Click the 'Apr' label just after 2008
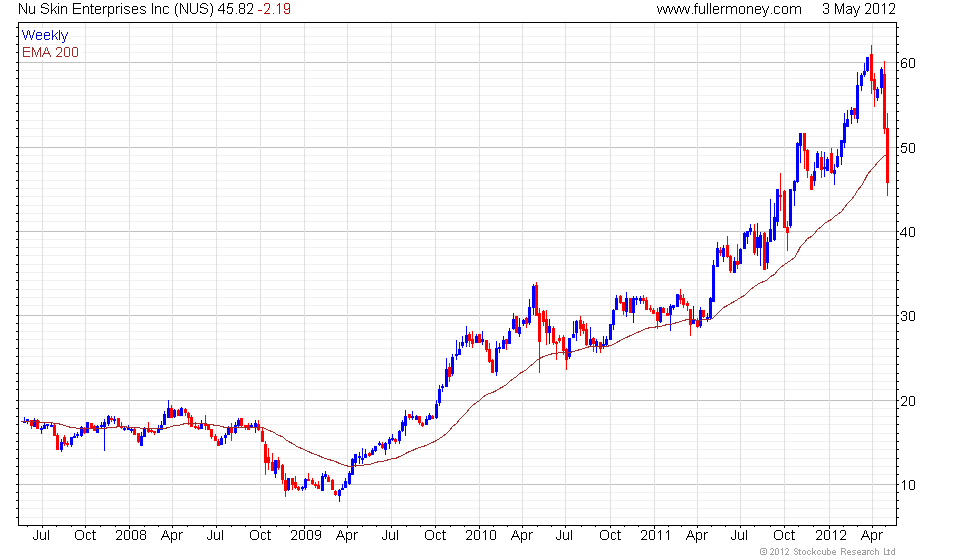Screen dimensions: 980x560 (172, 536)
